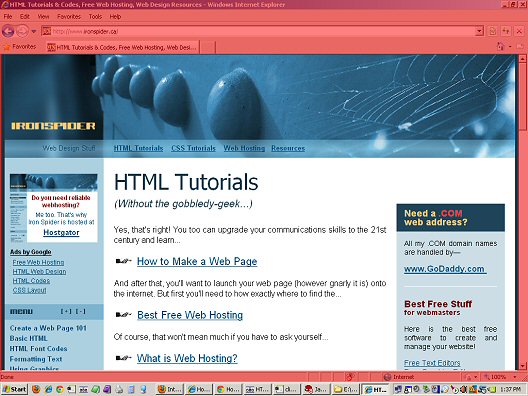Switch to the 'E:\...' folder taskbar button
Viewport: 528px width, 396px height.
(345, 390)
